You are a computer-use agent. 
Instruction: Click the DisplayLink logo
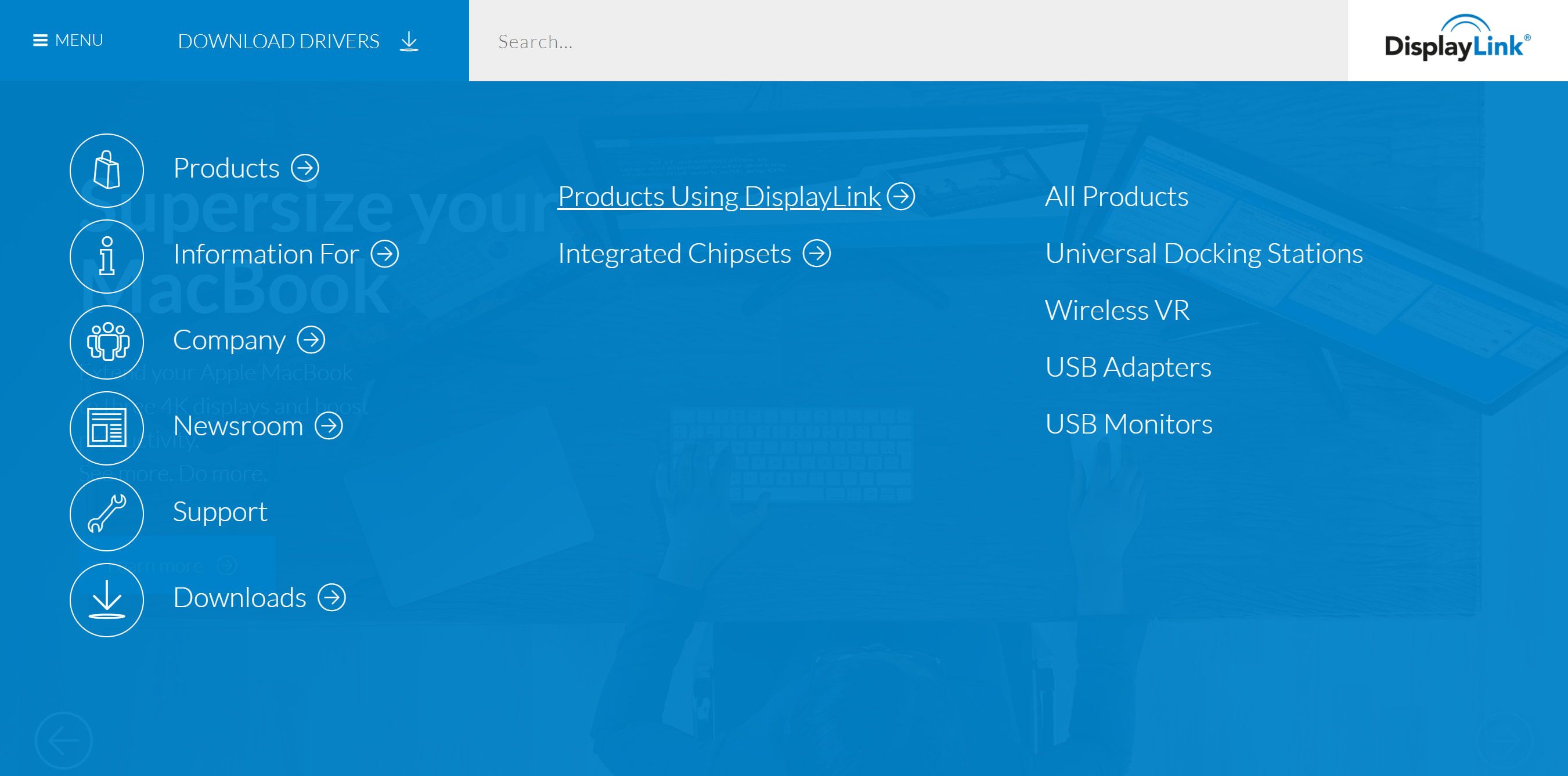[x=1457, y=38]
